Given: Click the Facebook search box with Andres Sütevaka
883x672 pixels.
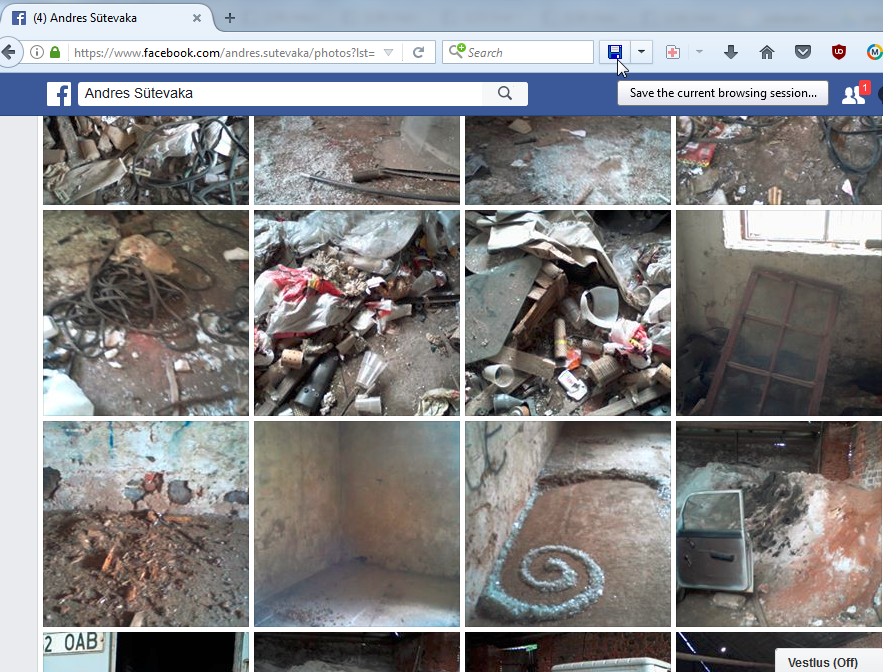Looking at the screenshot, I should click(x=280, y=94).
